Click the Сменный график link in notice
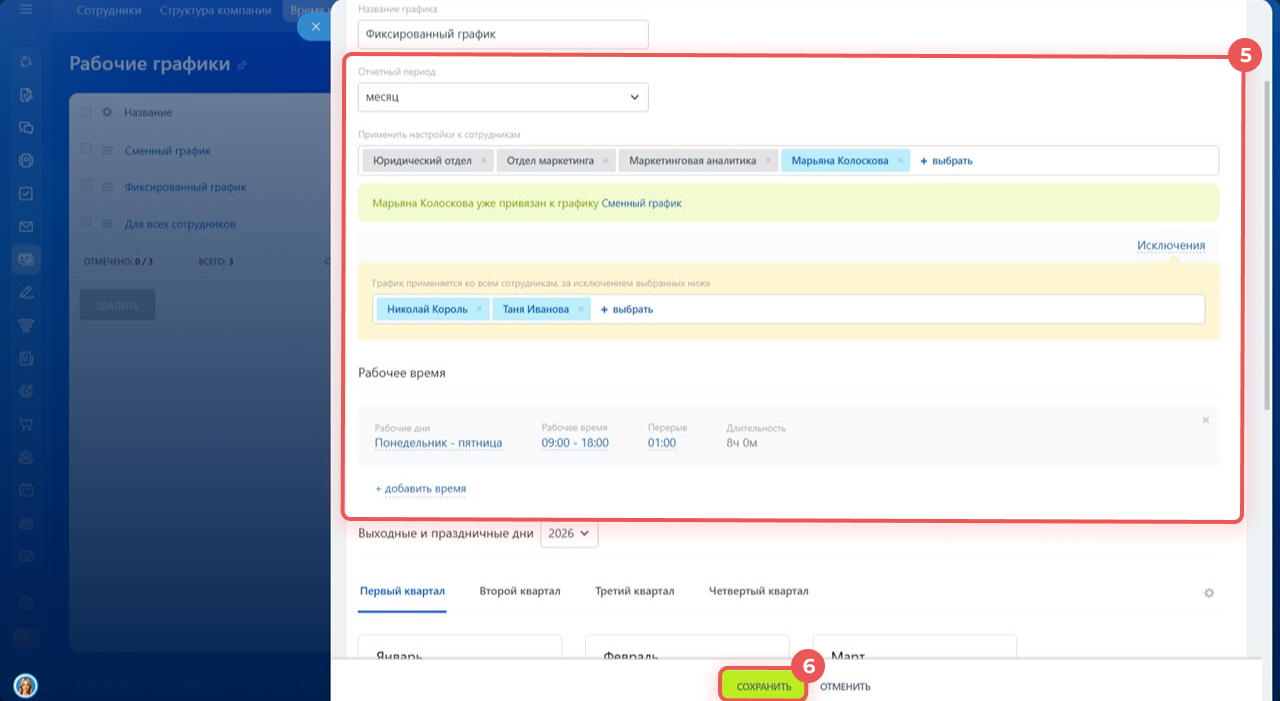Screen dimensions: 1280x701 641,203
